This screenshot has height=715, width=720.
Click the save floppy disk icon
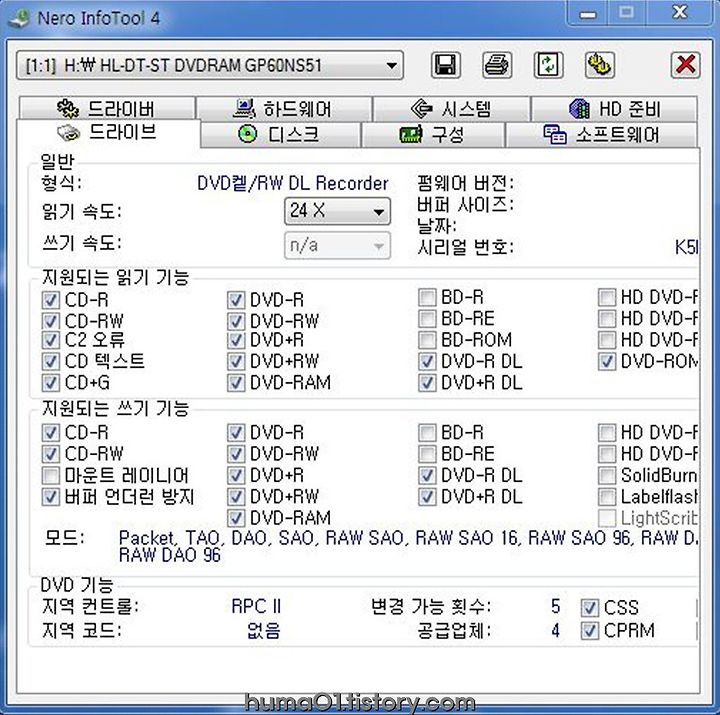(x=445, y=65)
